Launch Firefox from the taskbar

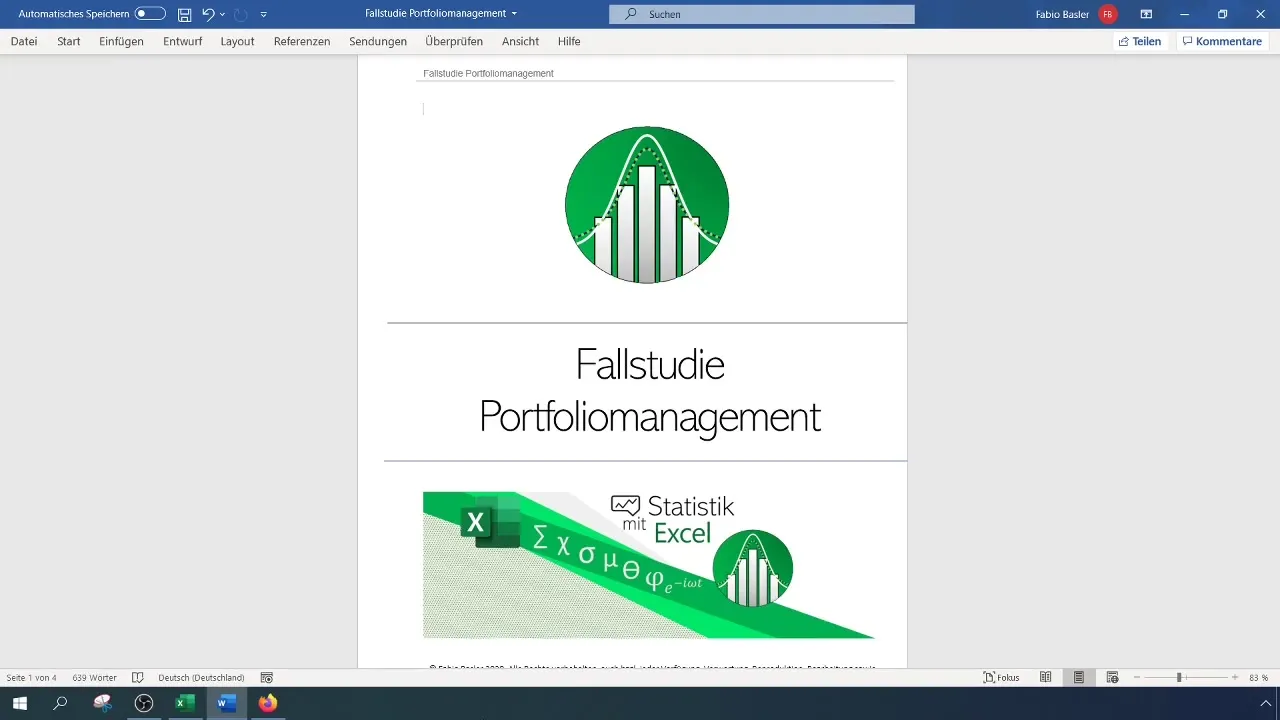pos(267,703)
